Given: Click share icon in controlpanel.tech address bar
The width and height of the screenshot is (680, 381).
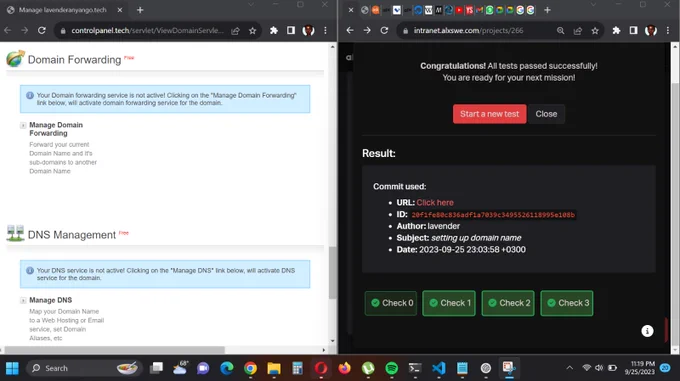Looking at the screenshot, I should pyautogui.click(x=235, y=30).
